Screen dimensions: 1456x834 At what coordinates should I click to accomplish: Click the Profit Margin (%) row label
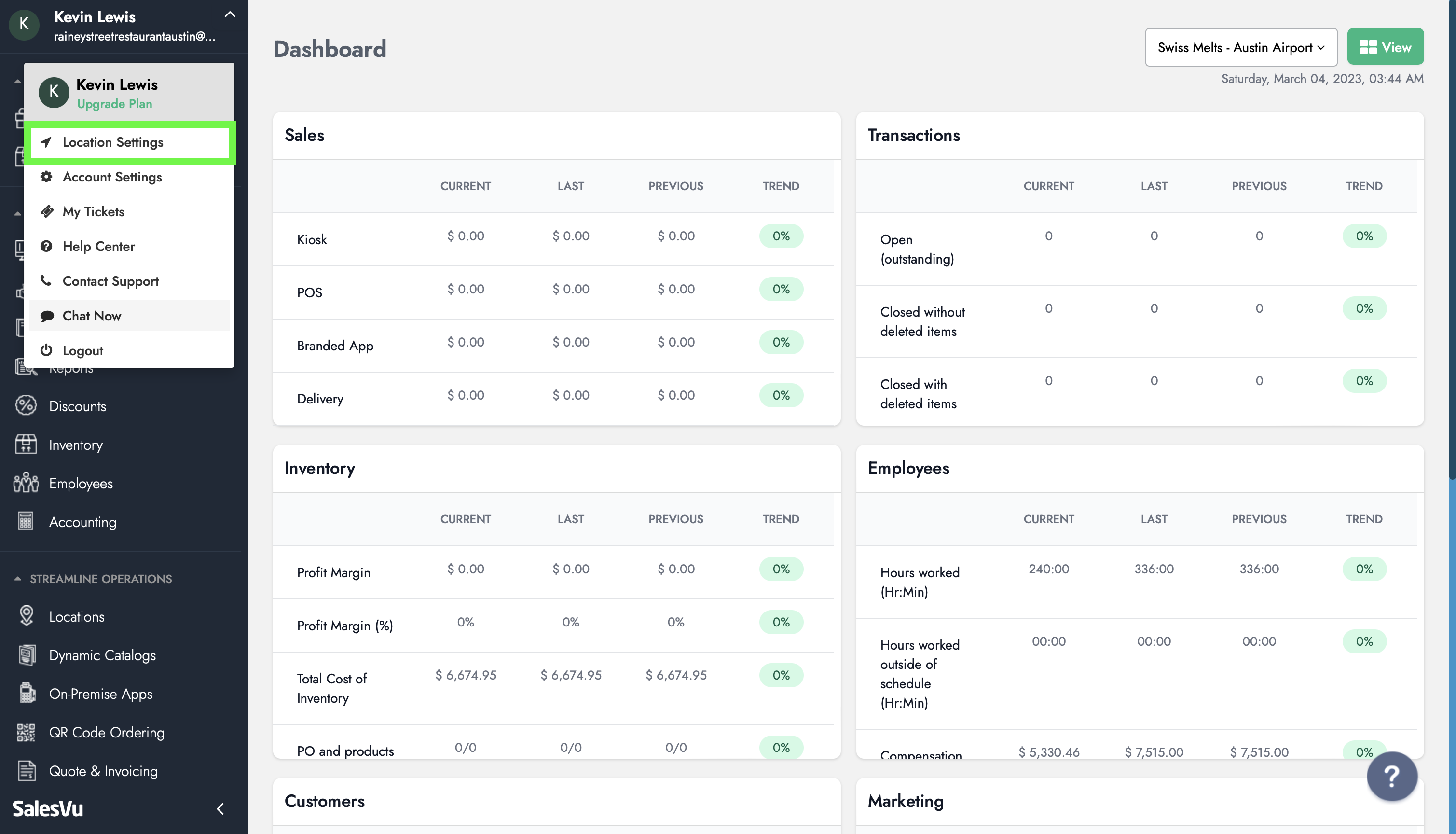coord(344,625)
